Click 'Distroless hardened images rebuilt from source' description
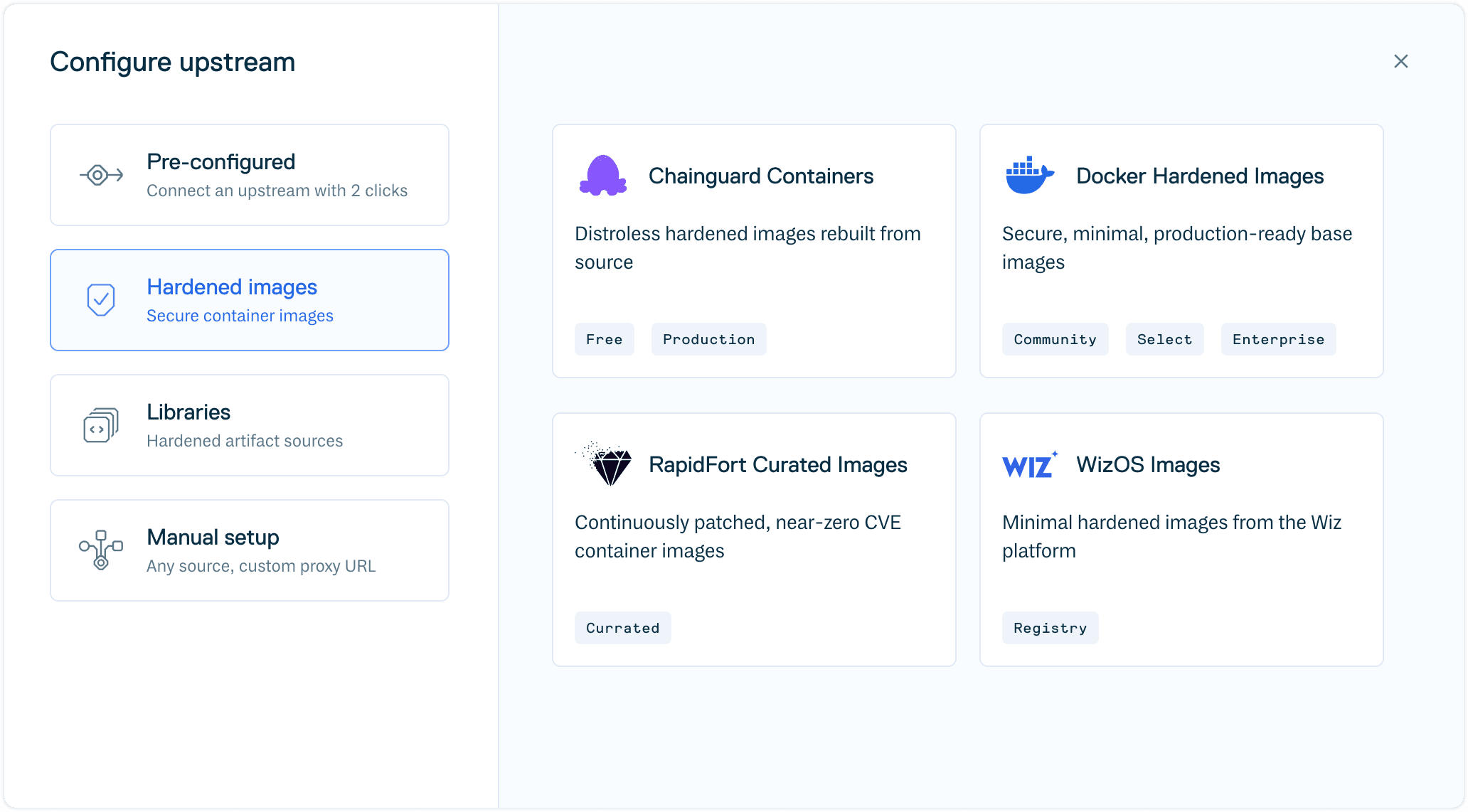This screenshot has width=1468, height=812. [748, 248]
